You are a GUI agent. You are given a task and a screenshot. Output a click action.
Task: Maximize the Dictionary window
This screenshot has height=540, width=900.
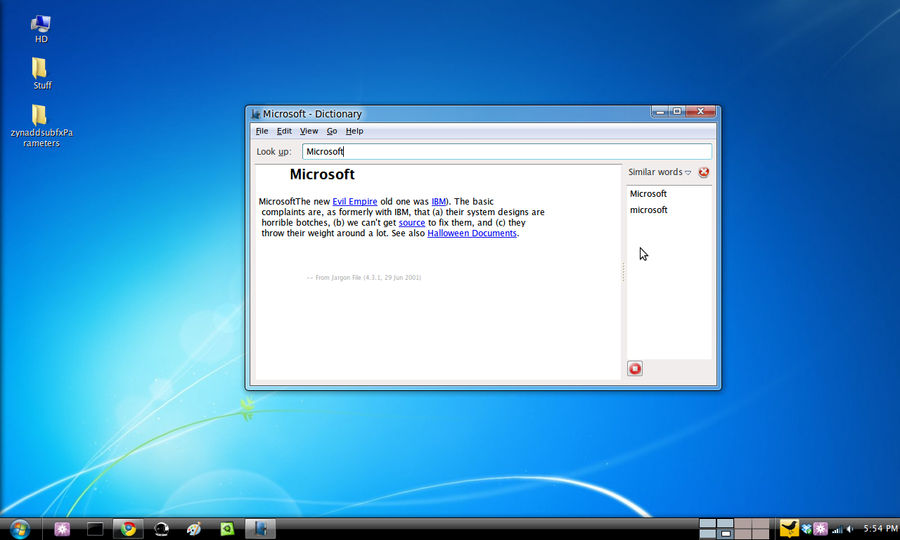677,111
